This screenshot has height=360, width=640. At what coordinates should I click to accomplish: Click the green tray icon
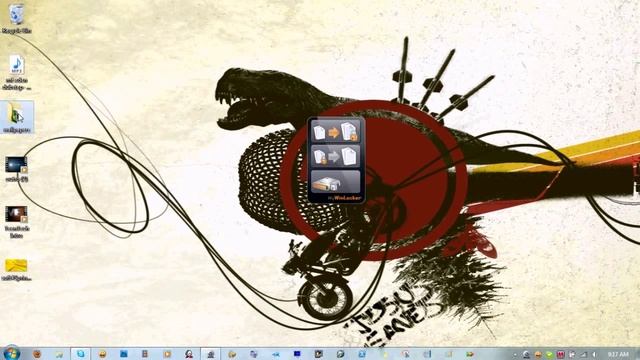(549, 355)
